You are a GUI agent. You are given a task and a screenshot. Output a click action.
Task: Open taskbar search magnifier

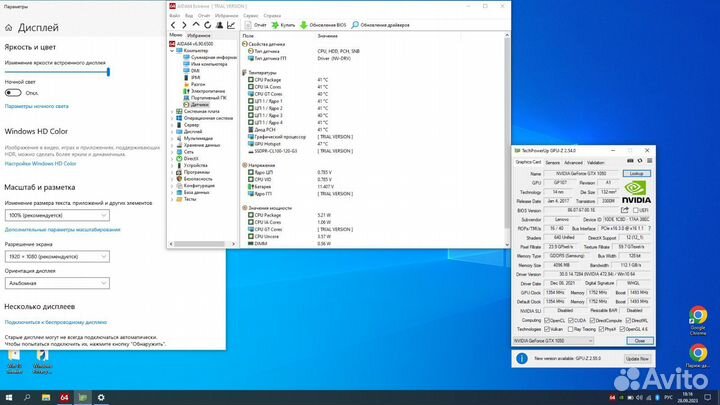coord(27,397)
